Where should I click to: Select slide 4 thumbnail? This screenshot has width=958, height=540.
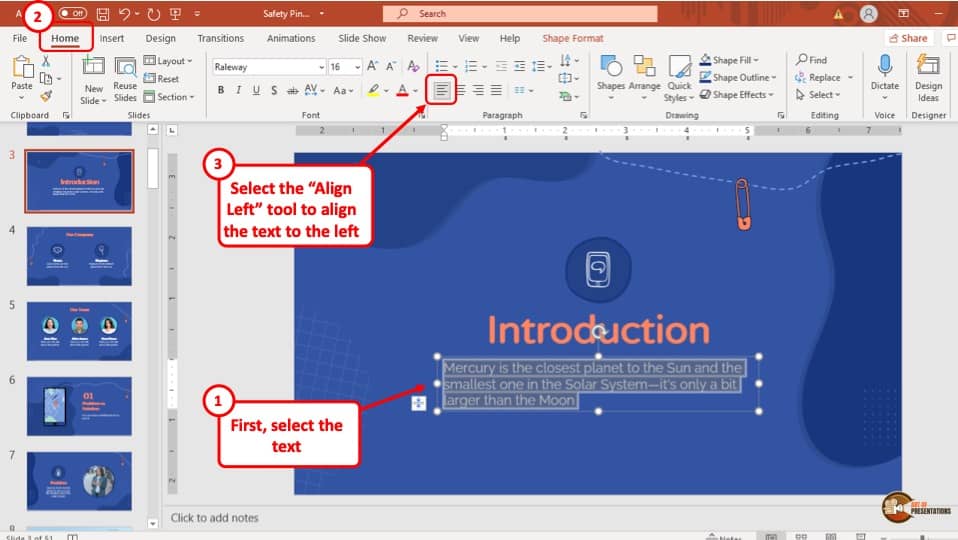[79, 256]
